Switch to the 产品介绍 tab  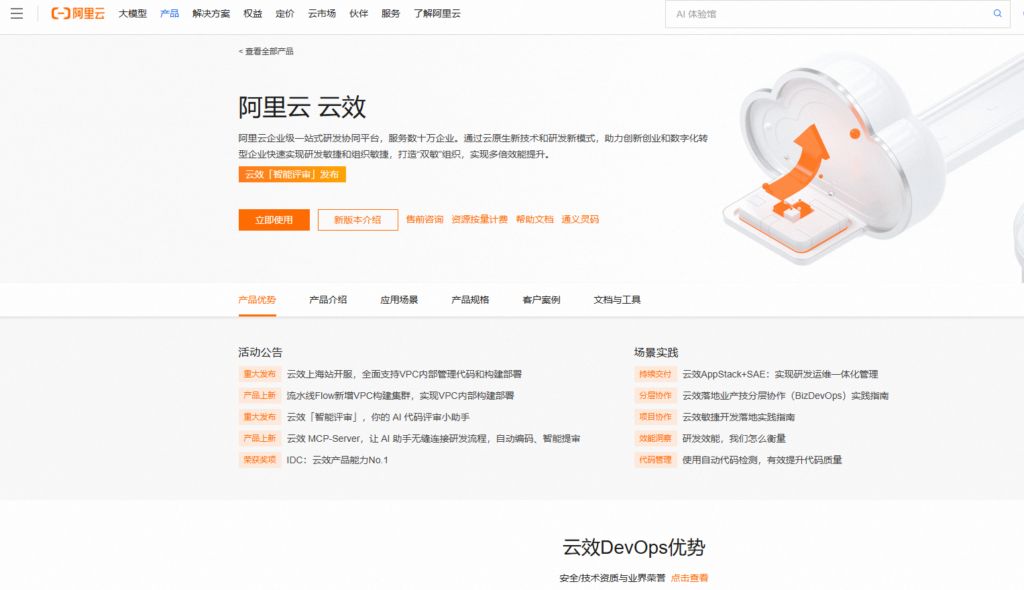point(327,299)
